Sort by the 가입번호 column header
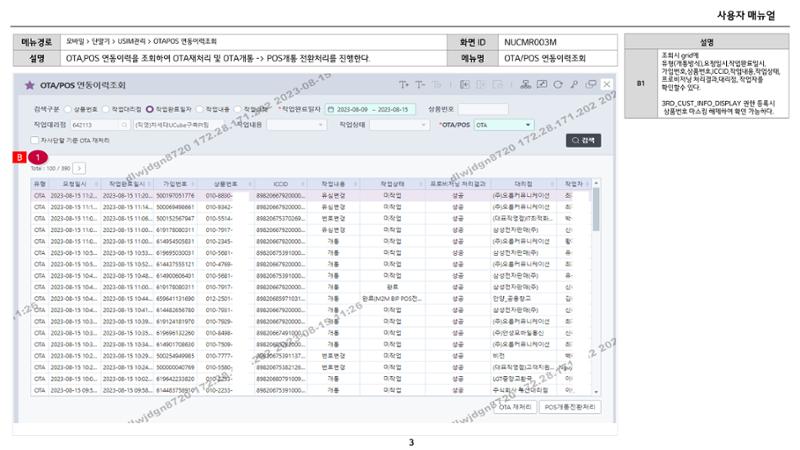 pyautogui.click(x=175, y=184)
